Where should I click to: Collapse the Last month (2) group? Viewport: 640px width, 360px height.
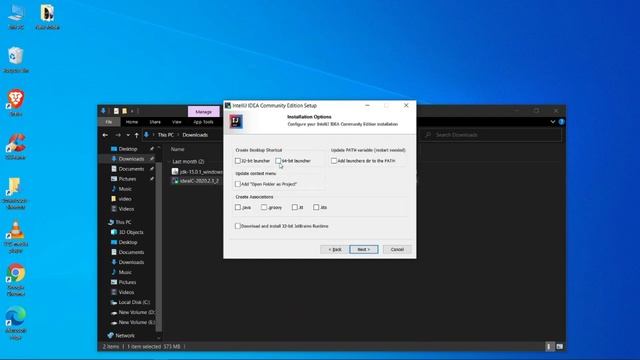[169, 162]
